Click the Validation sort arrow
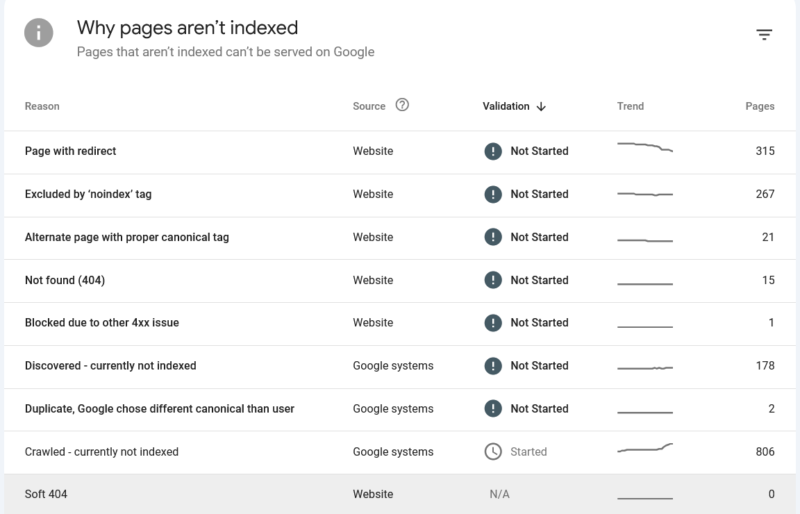The height and width of the screenshot is (514, 800). 541,106
